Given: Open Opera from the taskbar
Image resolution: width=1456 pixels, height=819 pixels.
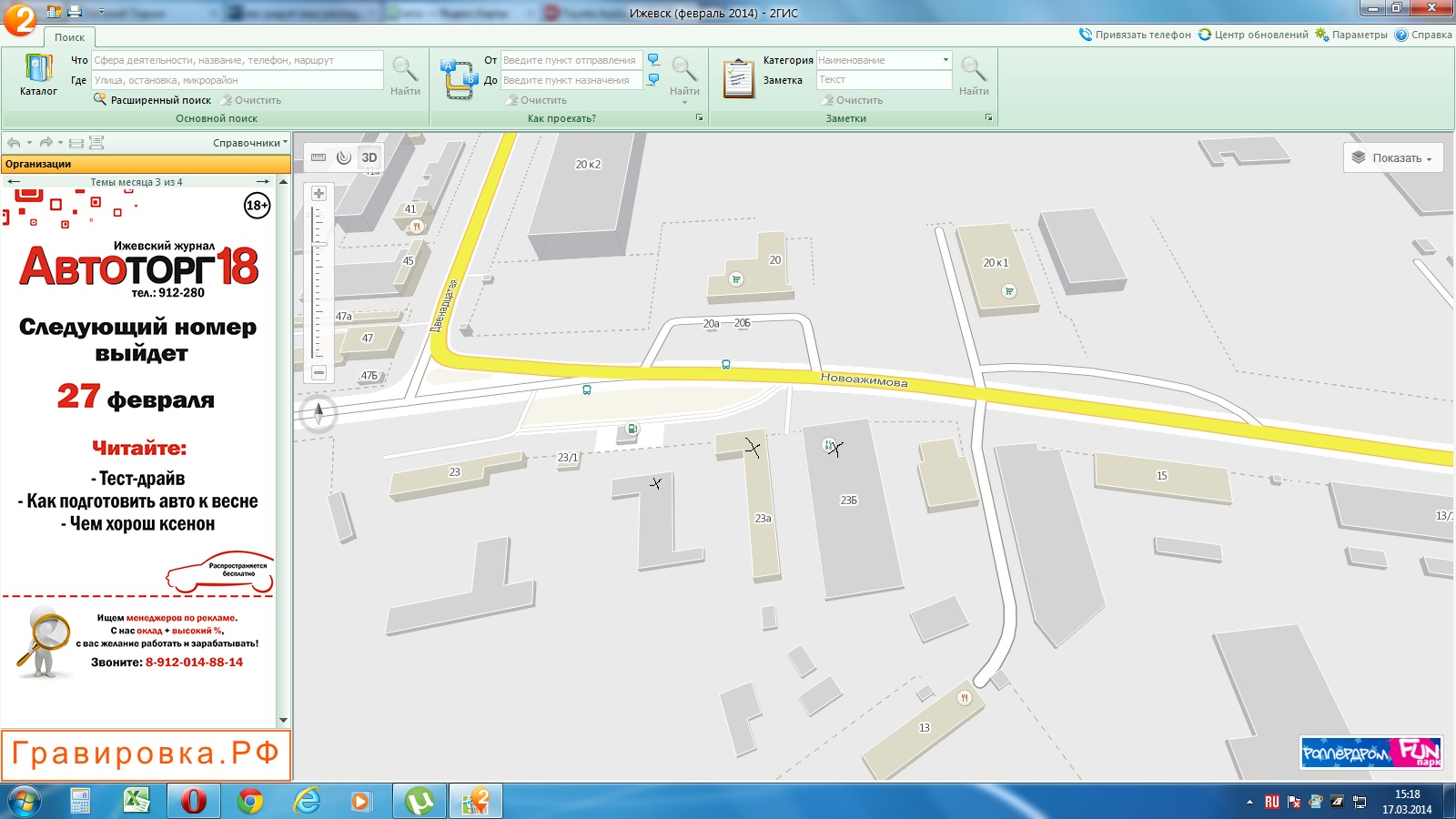Looking at the screenshot, I should point(193,802).
